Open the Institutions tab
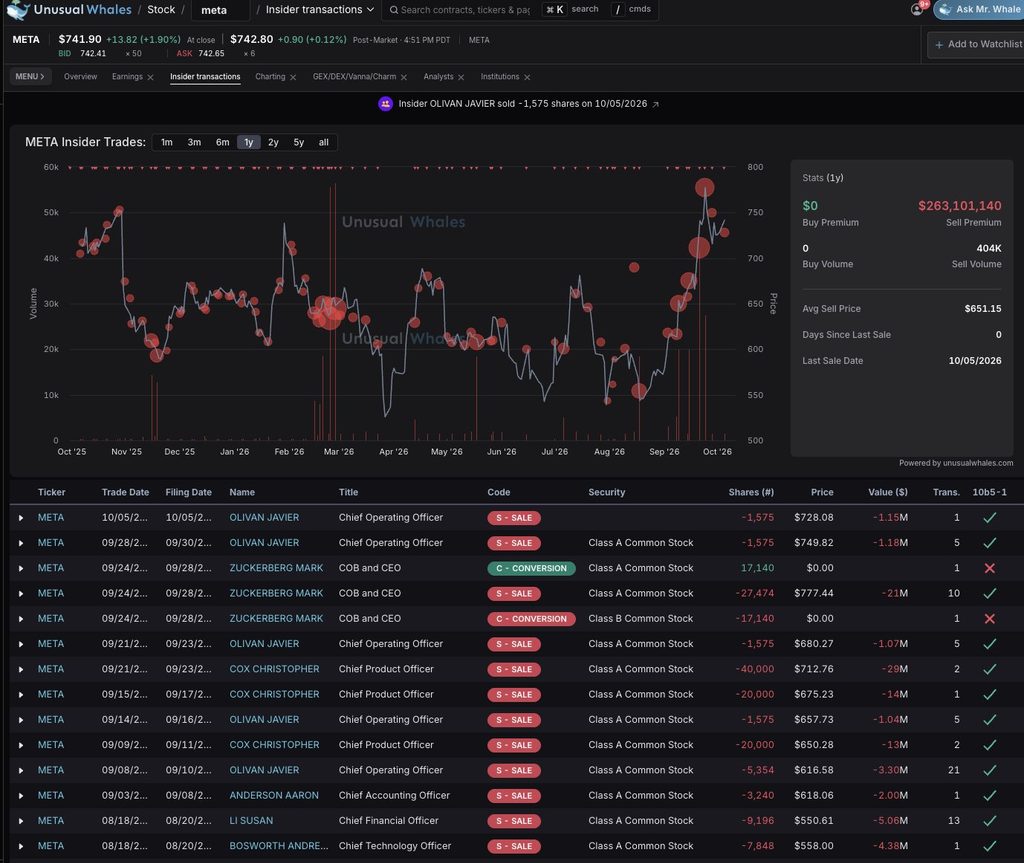Screen dimensions: 1024x863 click(500, 76)
